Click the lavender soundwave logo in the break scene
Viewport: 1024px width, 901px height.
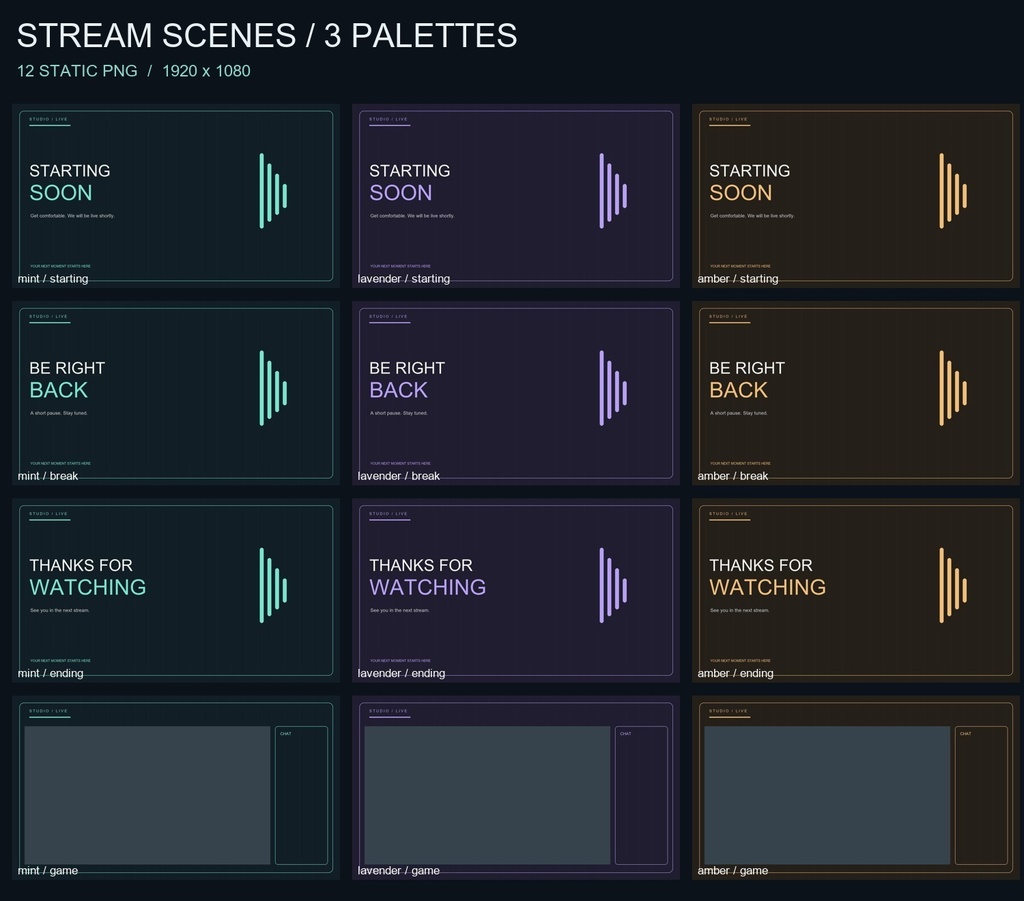click(613, 388)
